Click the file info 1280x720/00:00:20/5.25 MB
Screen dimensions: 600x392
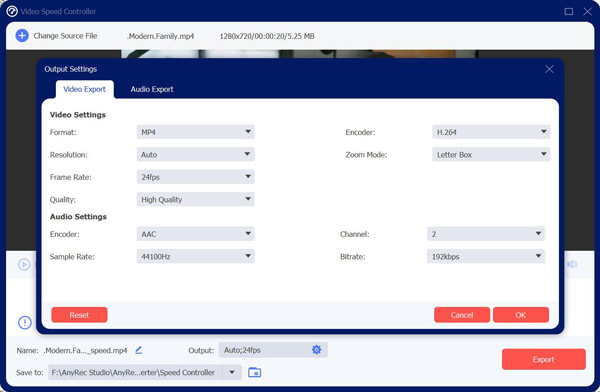coord(267,36)
